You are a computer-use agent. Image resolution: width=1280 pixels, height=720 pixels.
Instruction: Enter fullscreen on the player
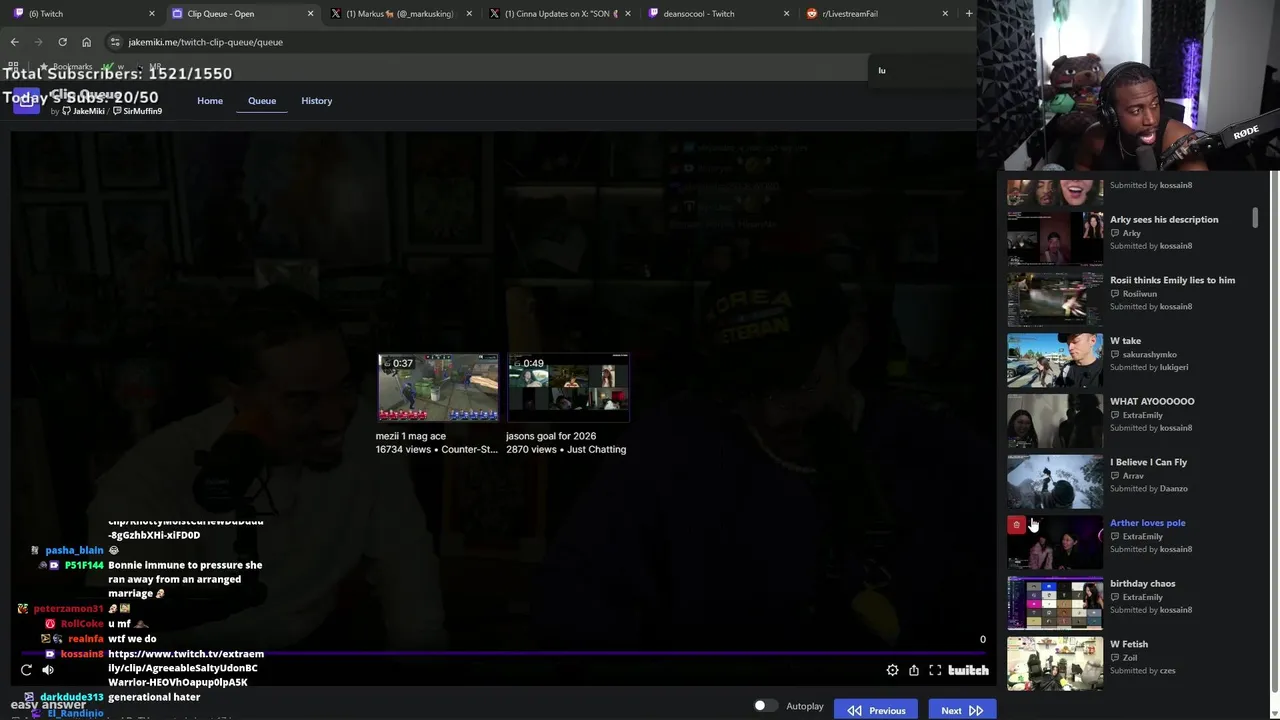pyautogui.click(x=935, y=670)
